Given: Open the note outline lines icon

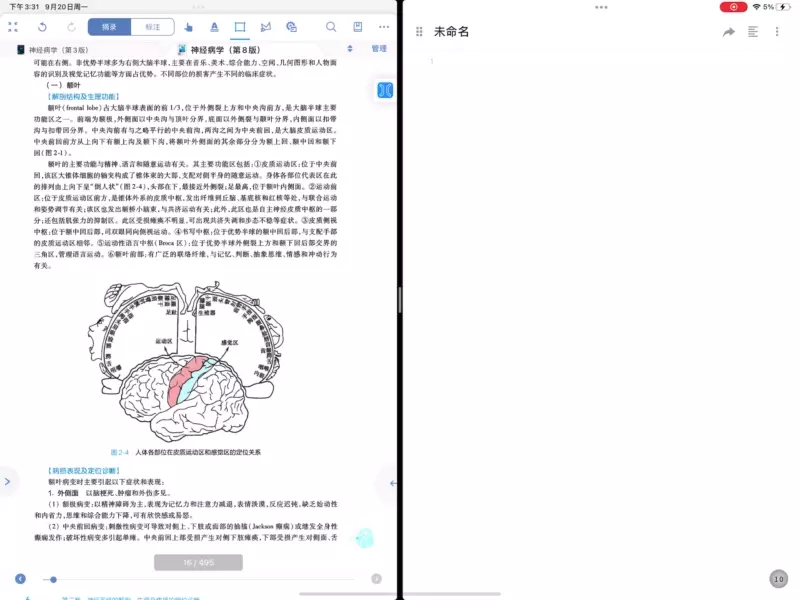Looking at the screenshot, I should click(x=753, y=32).
